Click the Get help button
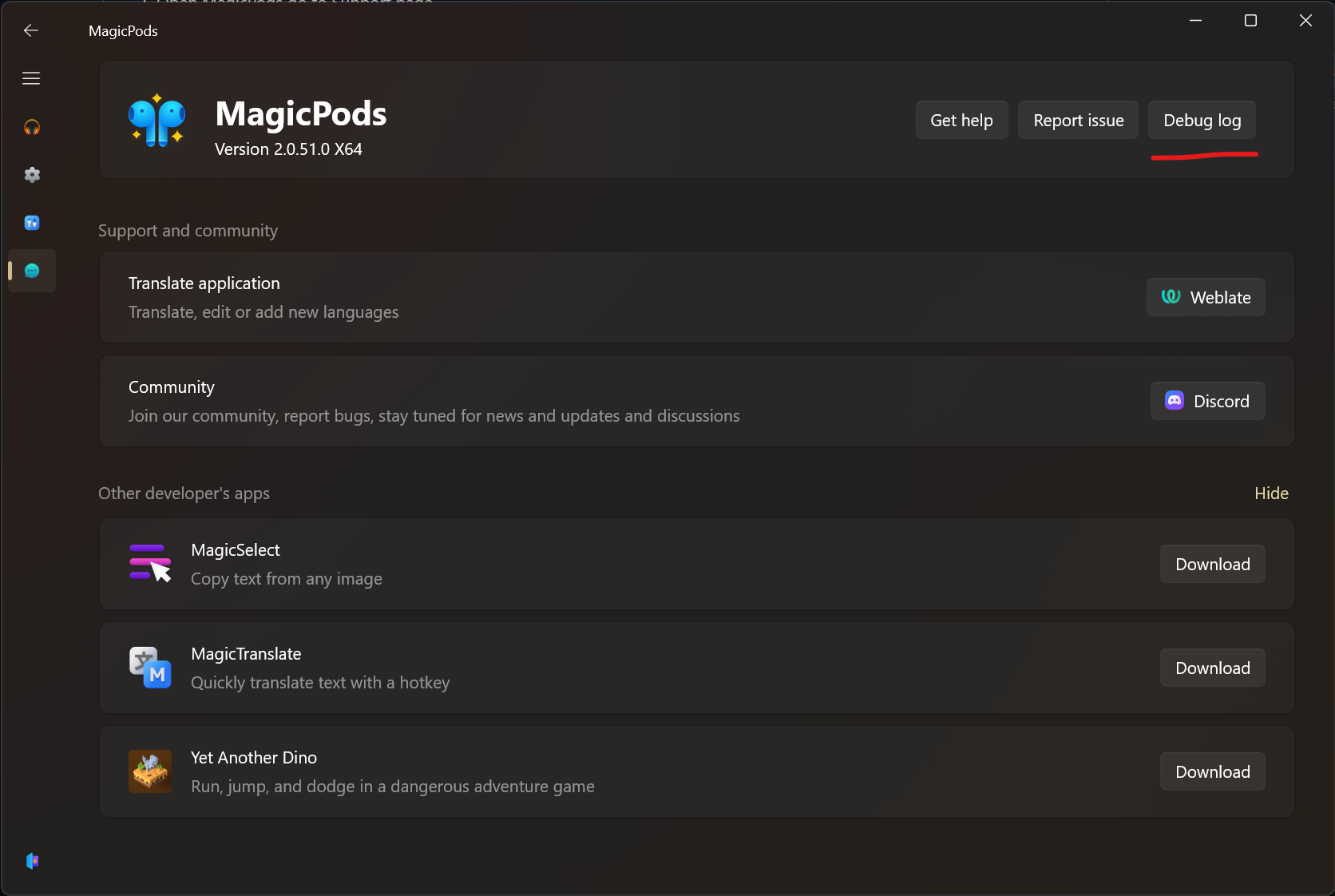Viewport: 1335px width, 896px height. (961, 120)
